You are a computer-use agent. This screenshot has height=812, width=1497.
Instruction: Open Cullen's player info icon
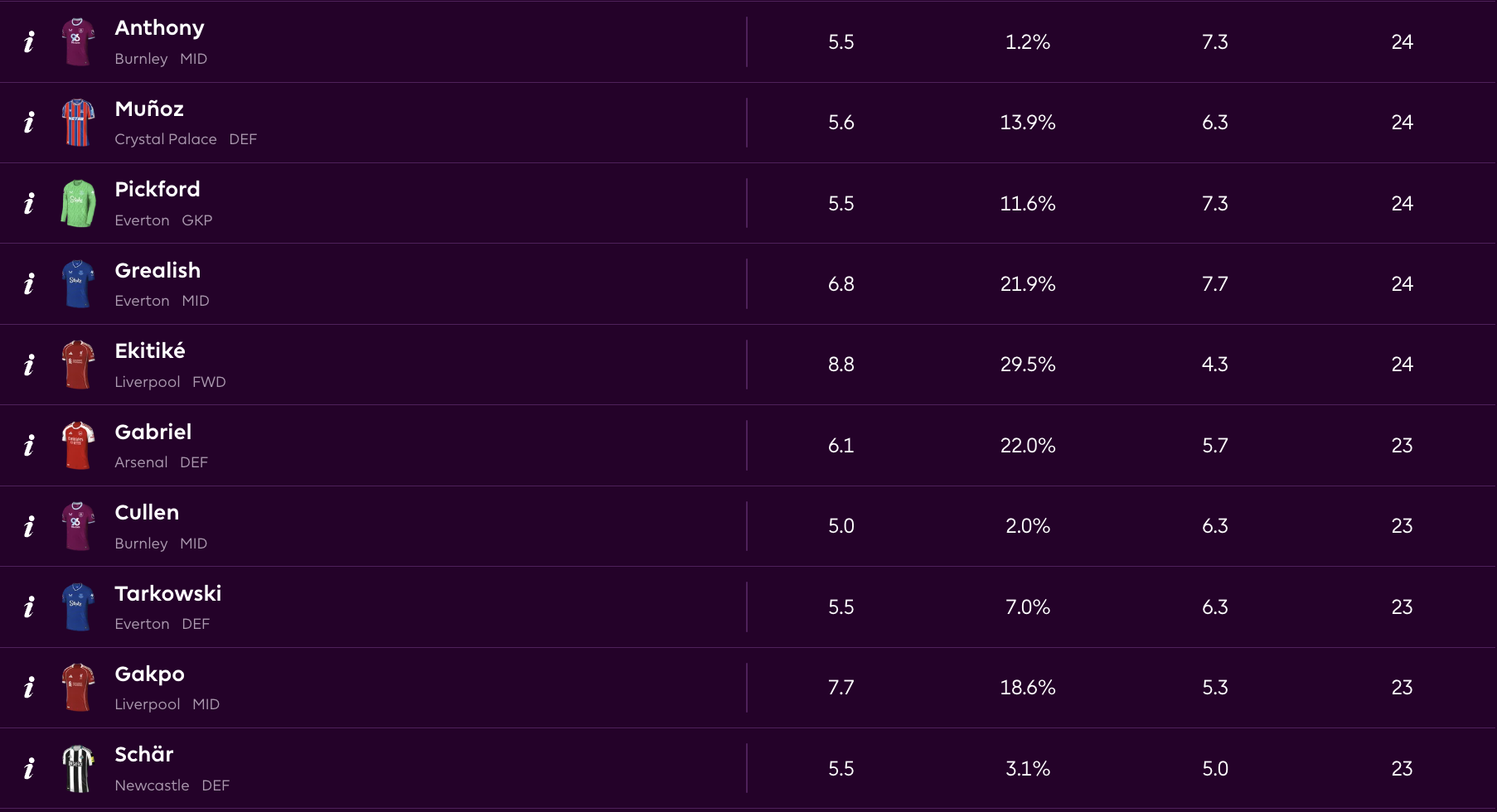[29, 526]
